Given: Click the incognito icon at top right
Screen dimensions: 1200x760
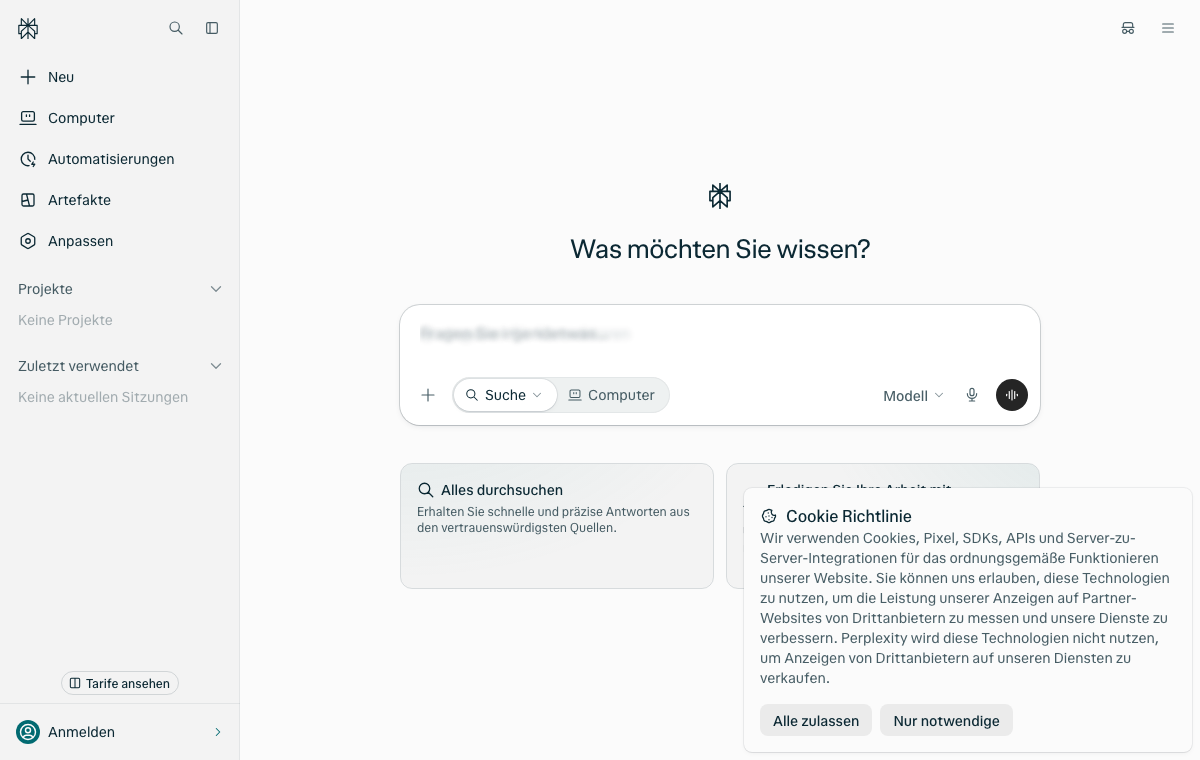Looking at the screenshot, I should [1128, 28].
